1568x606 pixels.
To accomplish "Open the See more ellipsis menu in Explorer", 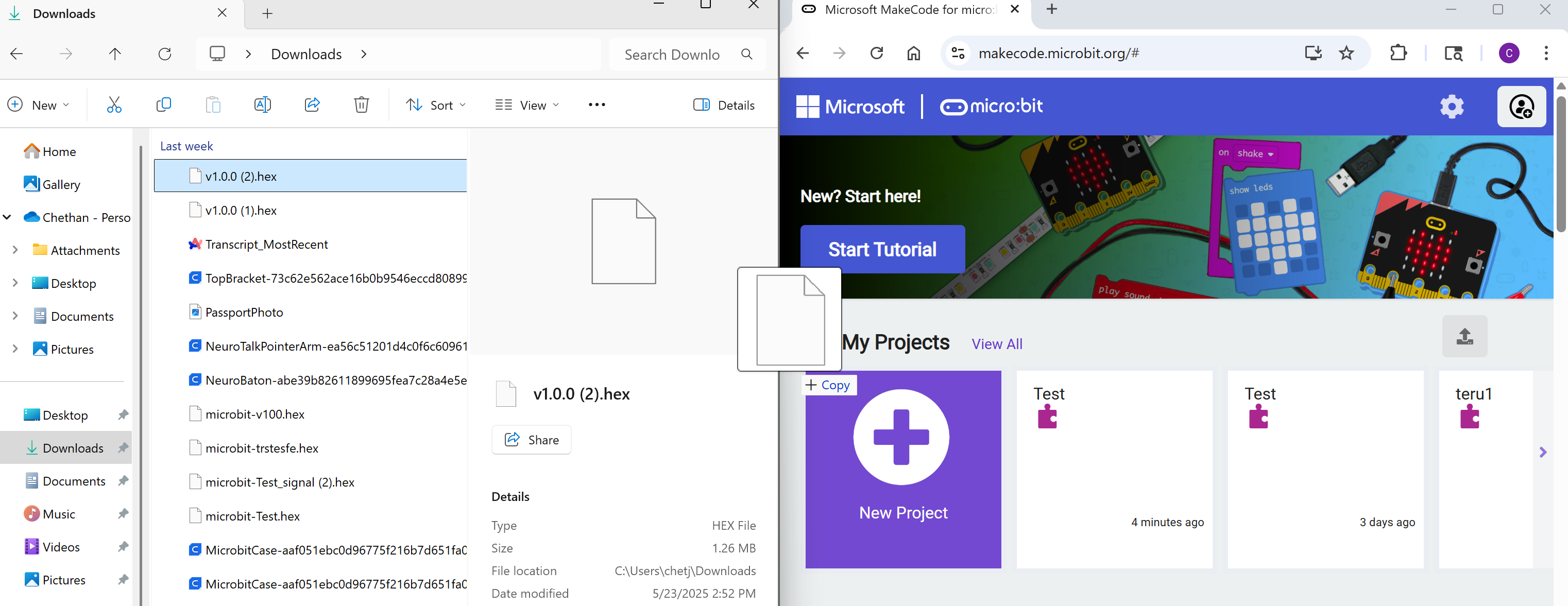I will [x=596, y=105].
